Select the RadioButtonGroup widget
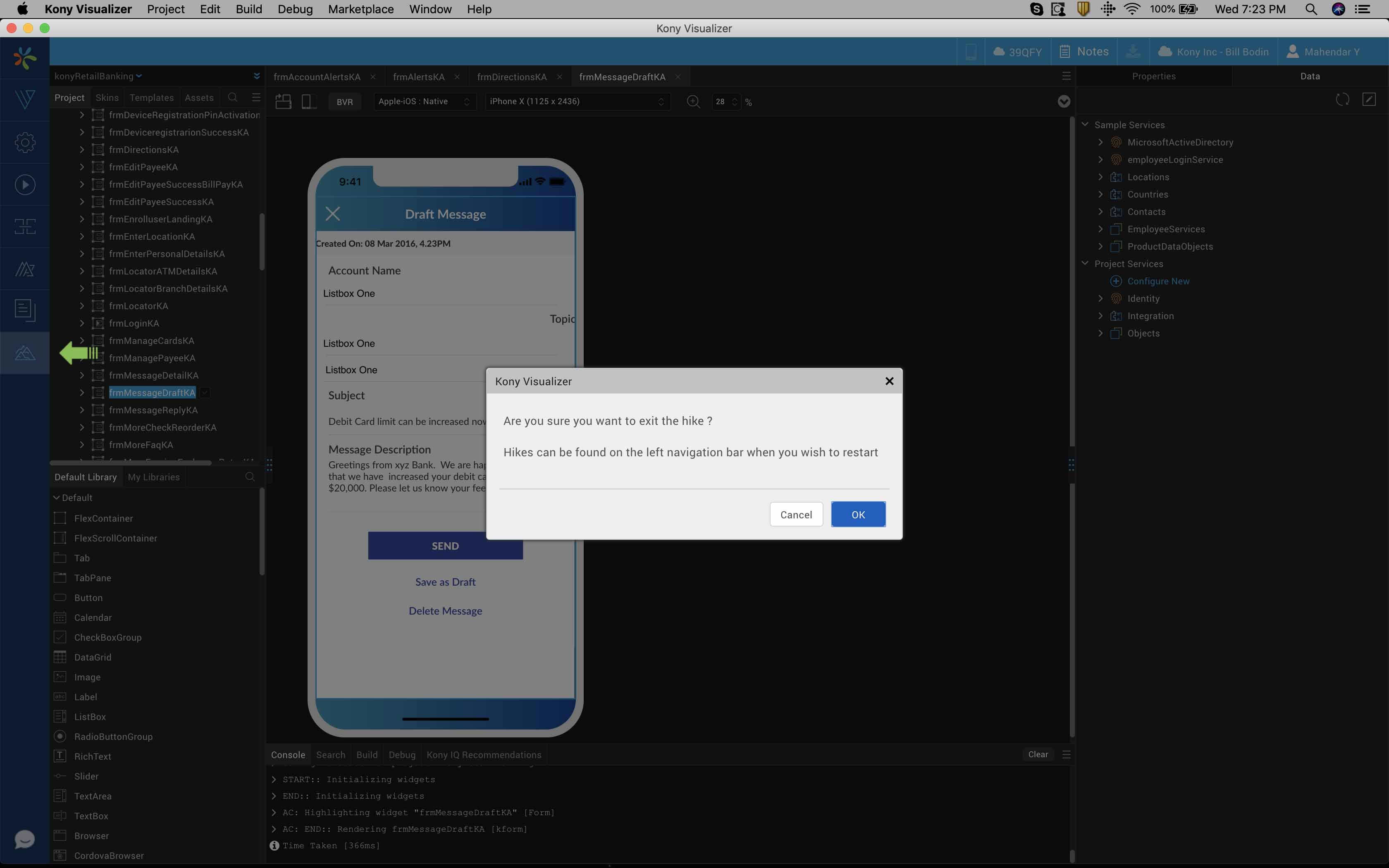Image resolution: width=1389 pixels, height=868 pixels. [113, 737]
